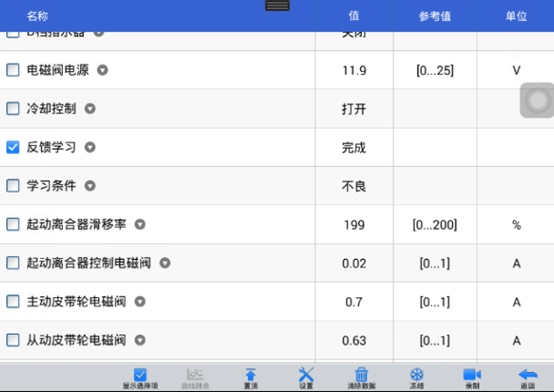
Task: Select the 主动皮带轮电磁阀 row name
Action: (77, 302)
